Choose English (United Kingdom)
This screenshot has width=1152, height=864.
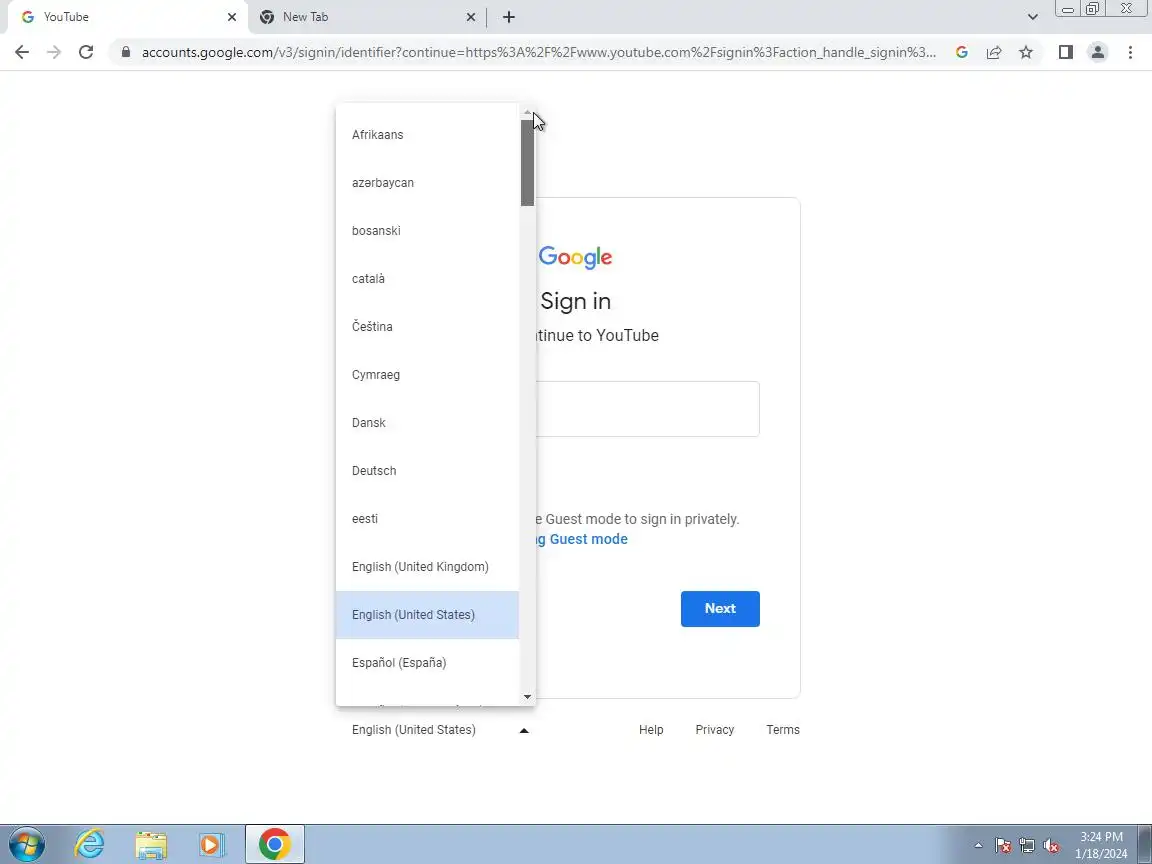point(427,566)
